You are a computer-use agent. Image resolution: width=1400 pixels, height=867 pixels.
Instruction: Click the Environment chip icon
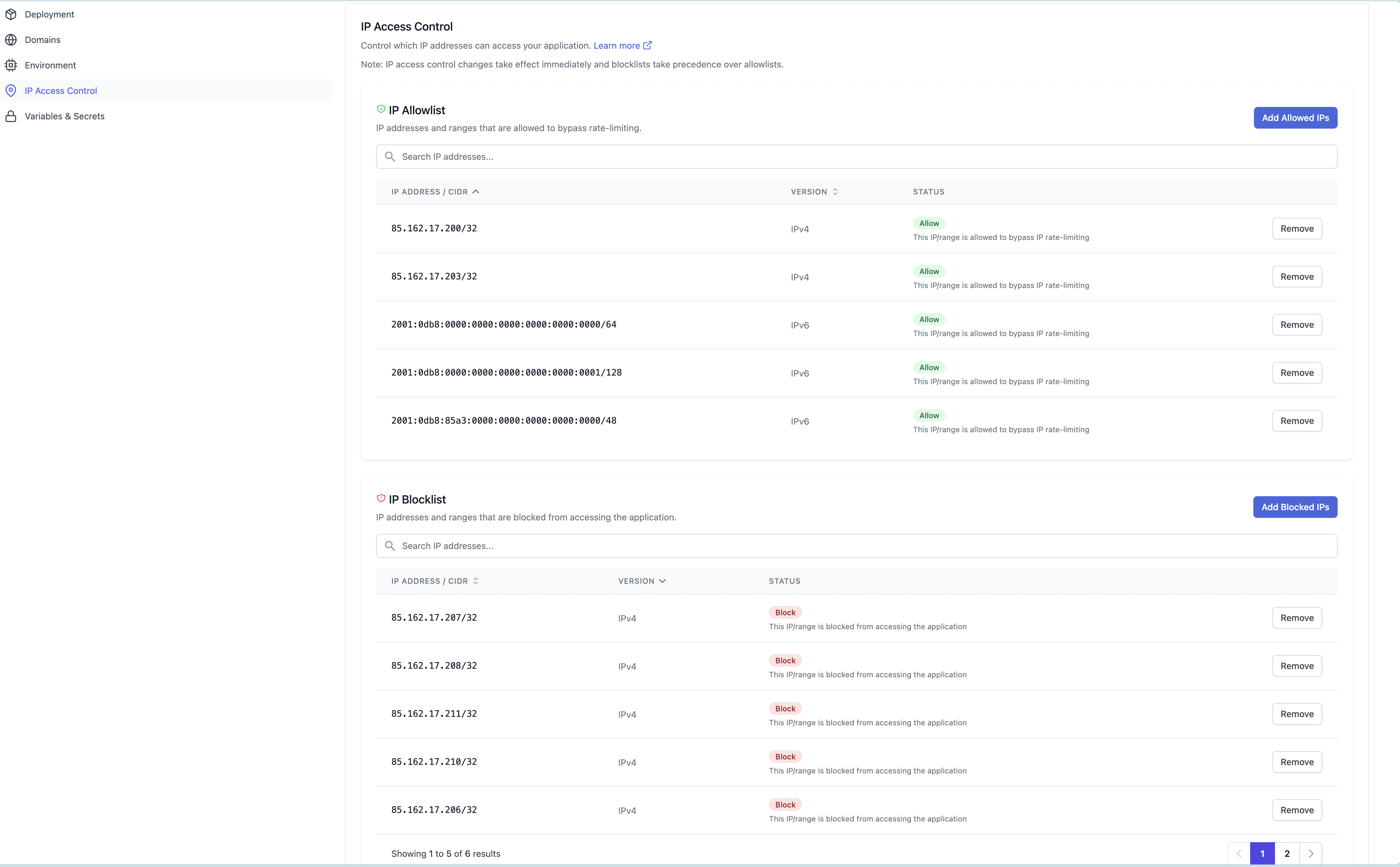[x=11, y=65]
